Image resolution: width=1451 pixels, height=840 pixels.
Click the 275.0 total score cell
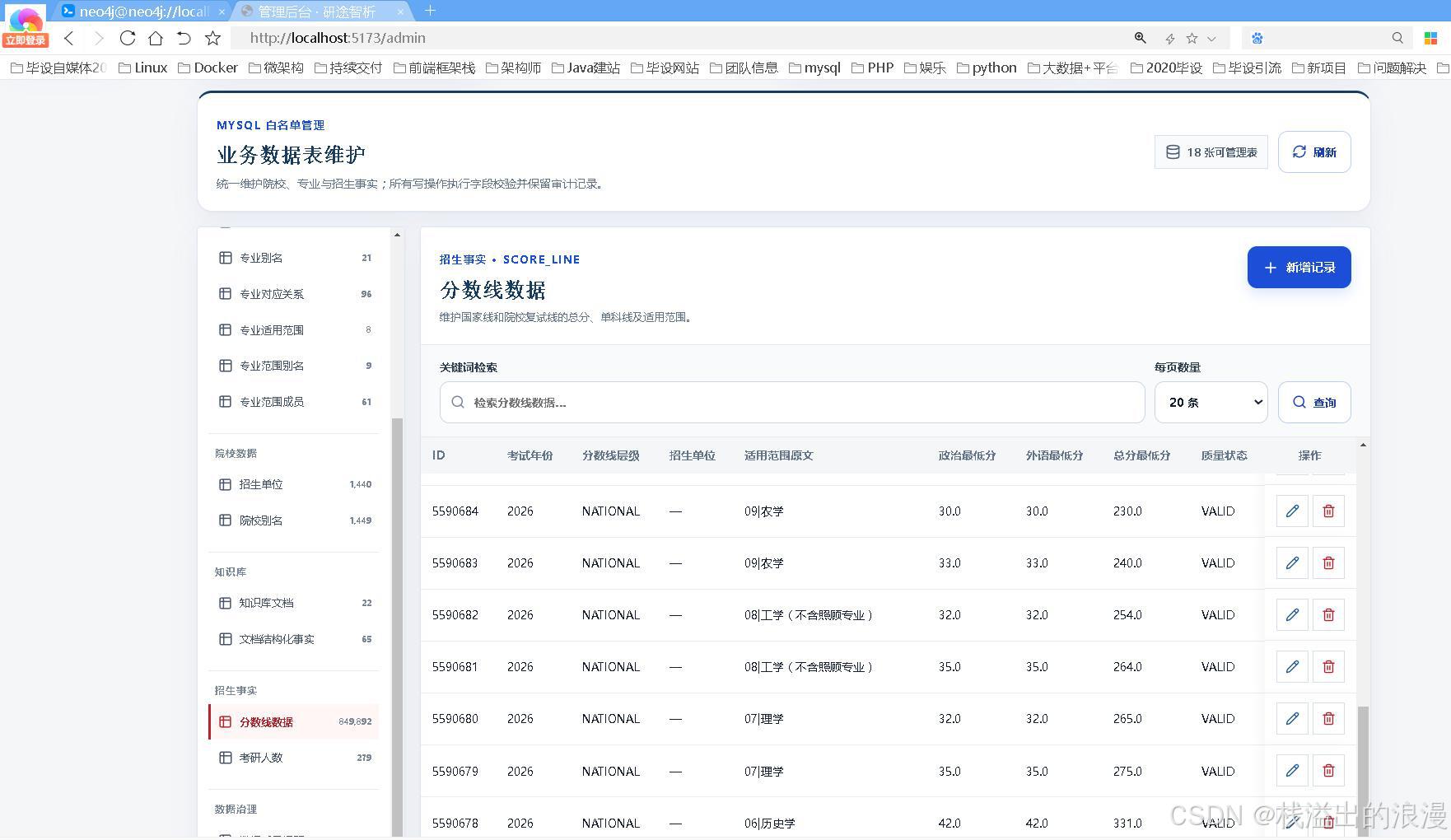(1127, 772)
